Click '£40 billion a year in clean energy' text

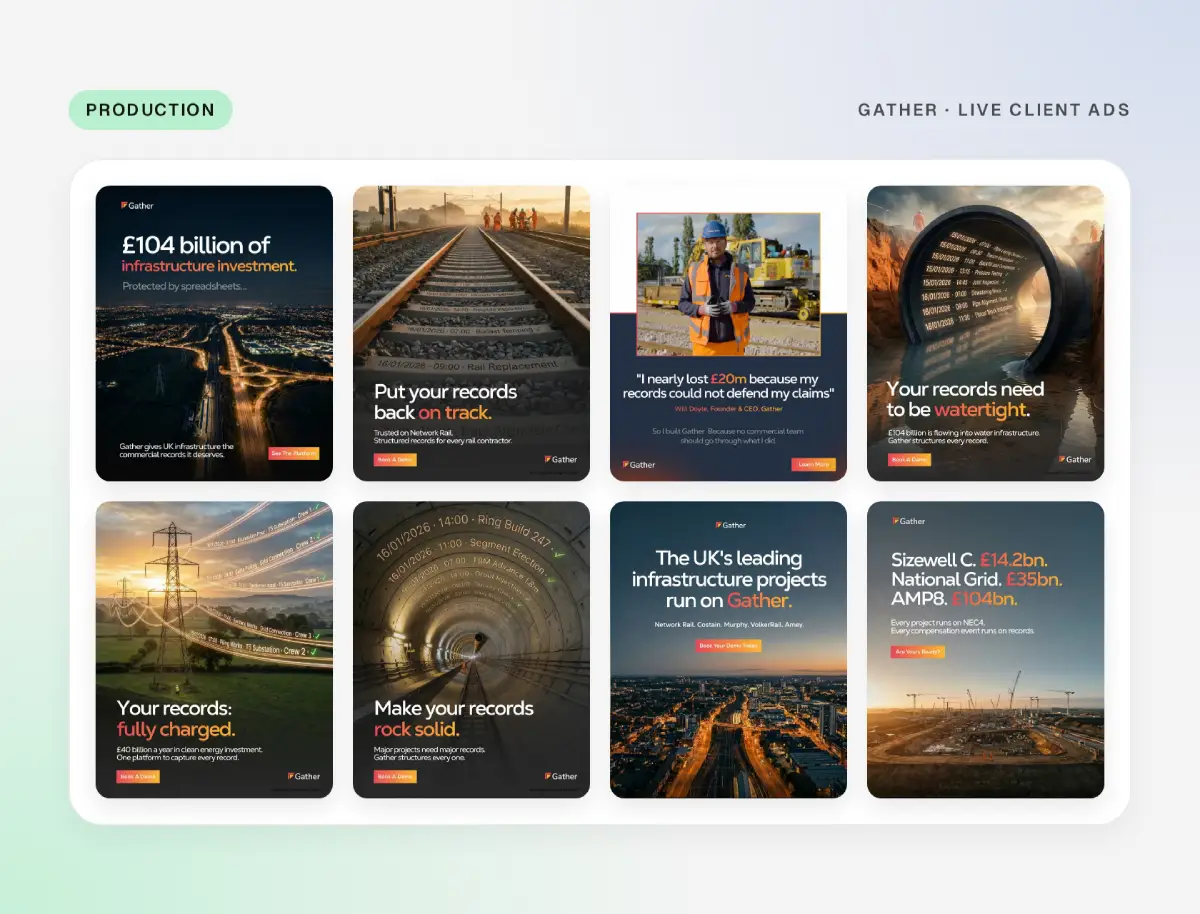[189, 749]
